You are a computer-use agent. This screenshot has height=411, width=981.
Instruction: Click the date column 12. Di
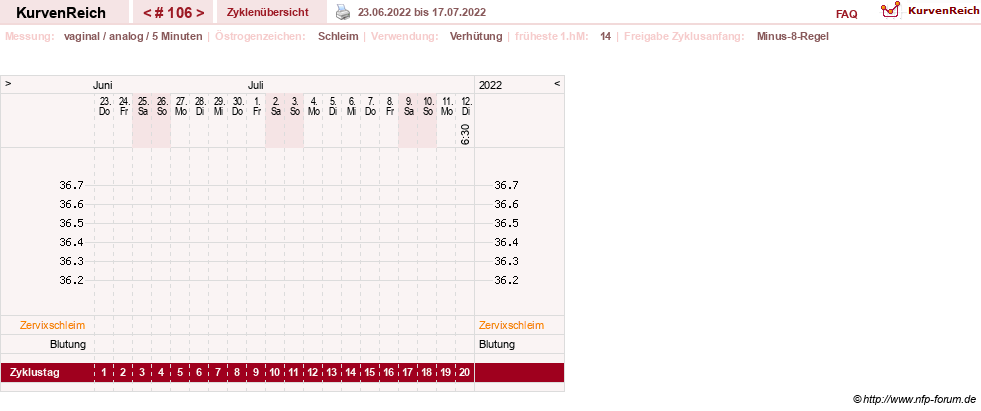click(465, 106)
